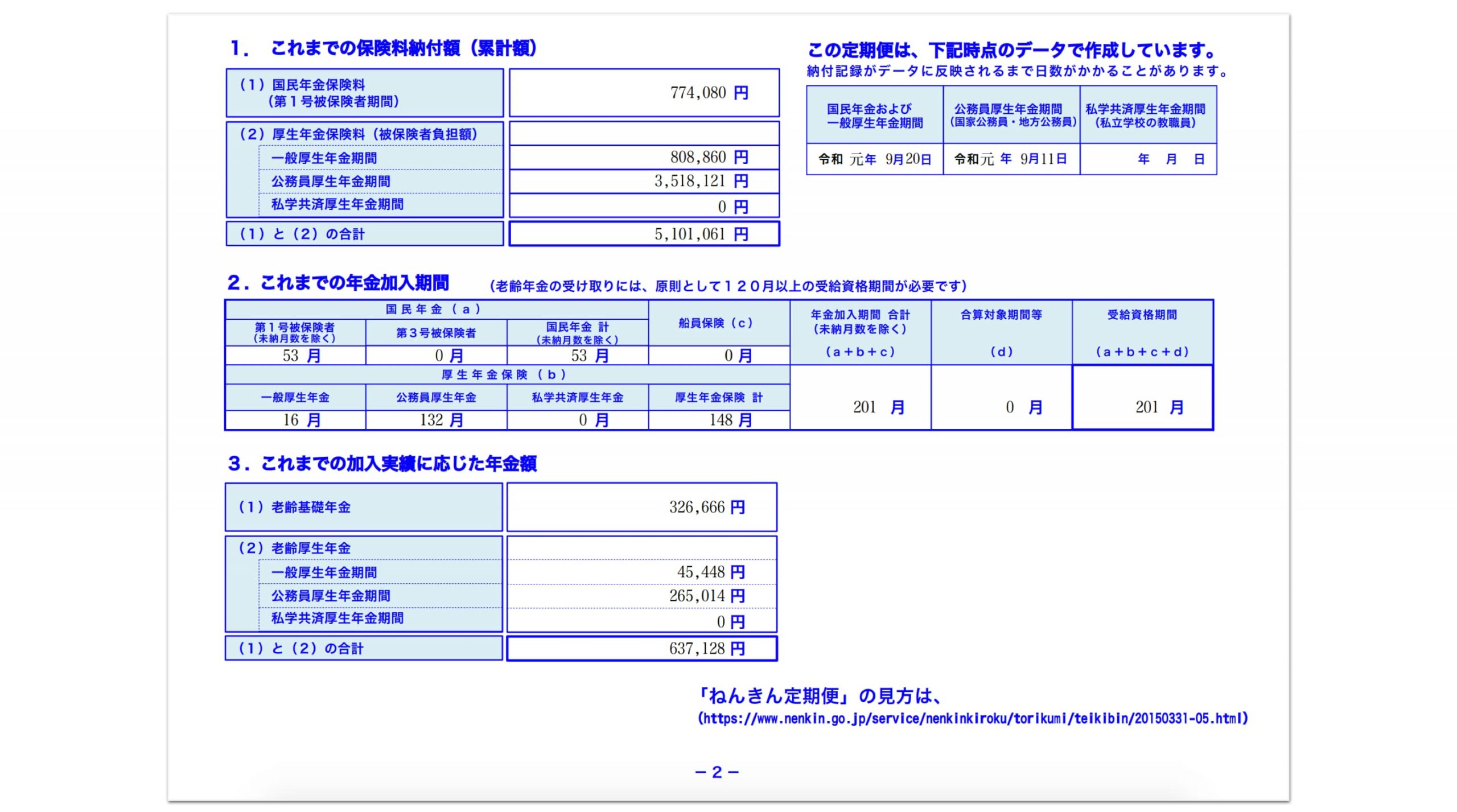
Task: Click the 令和元年 9月20日 date cell
Action: pos(875,159)
